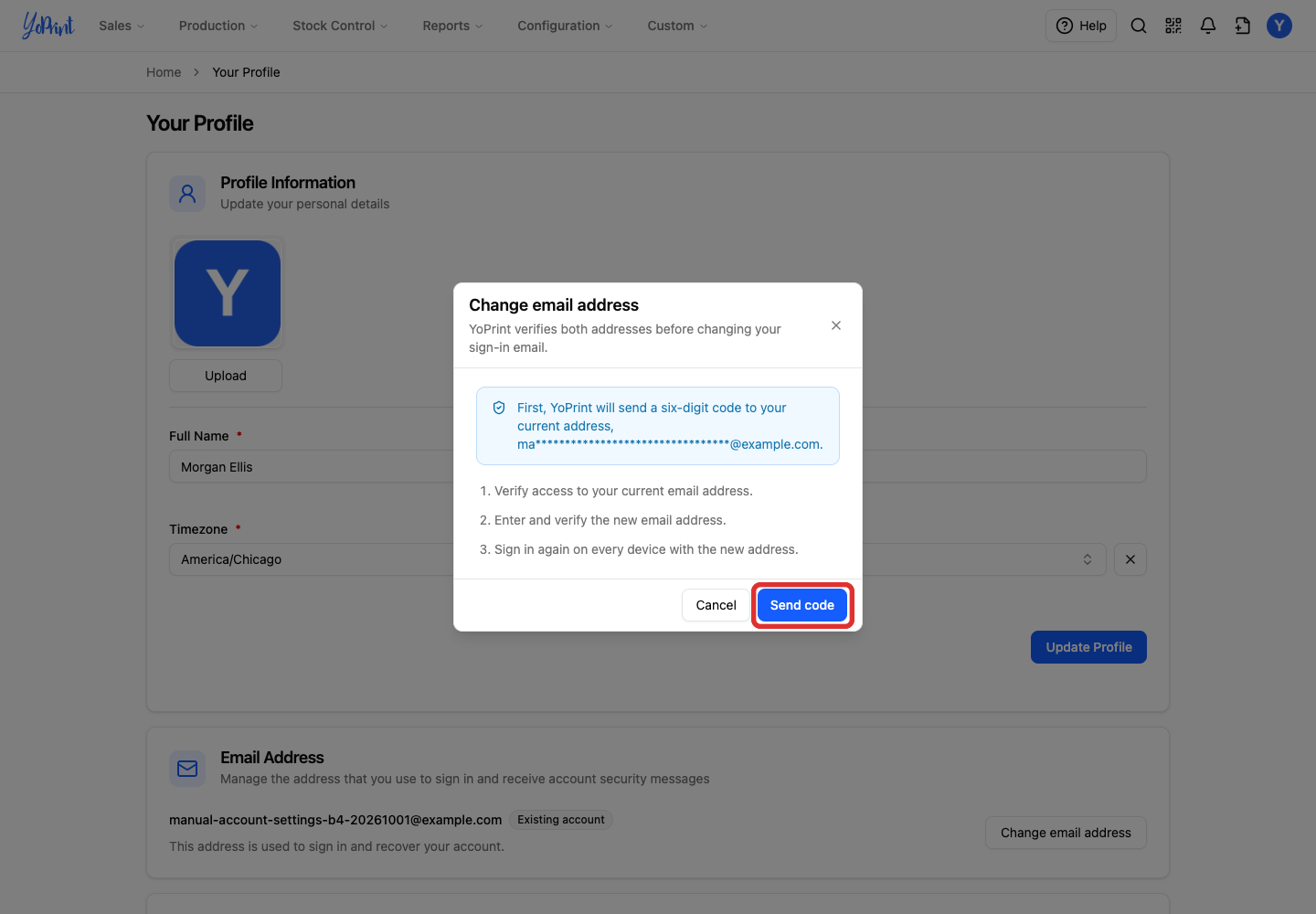Click the shield icon in the info banner

coord(499,408)
